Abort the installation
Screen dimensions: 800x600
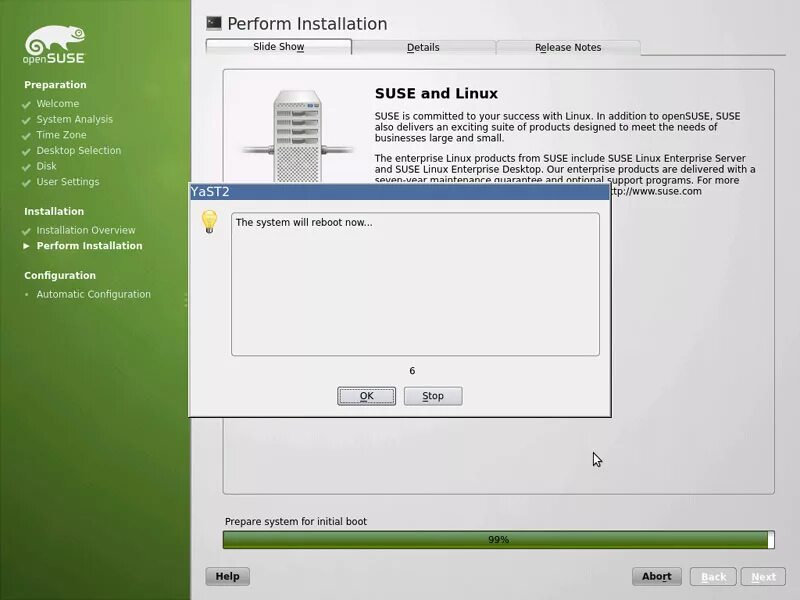pyautogui.click(x=657, y=577)
